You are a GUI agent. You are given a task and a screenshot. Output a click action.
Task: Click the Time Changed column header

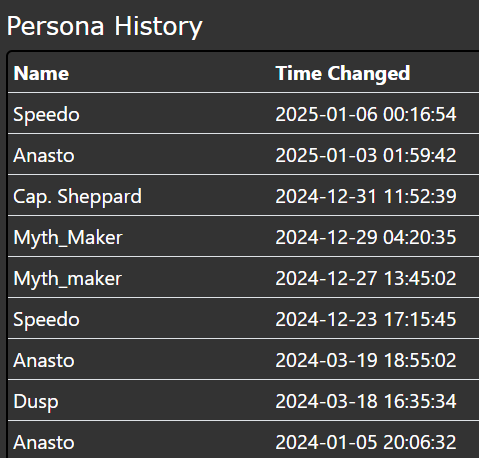pyautogui.click(x=343, y=74)
